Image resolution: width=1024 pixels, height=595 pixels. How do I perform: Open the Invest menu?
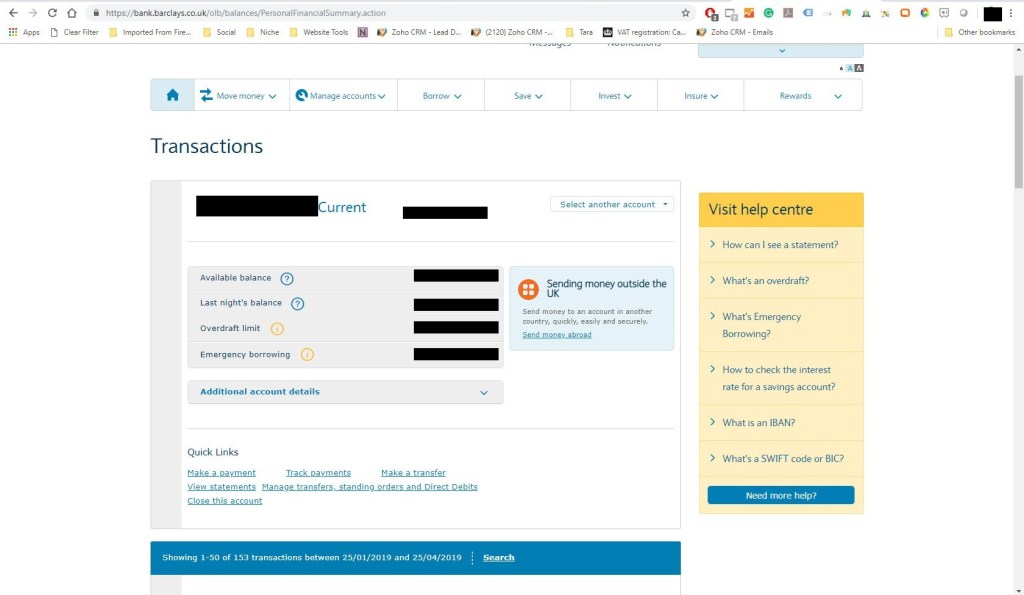[x=615, y=95]
